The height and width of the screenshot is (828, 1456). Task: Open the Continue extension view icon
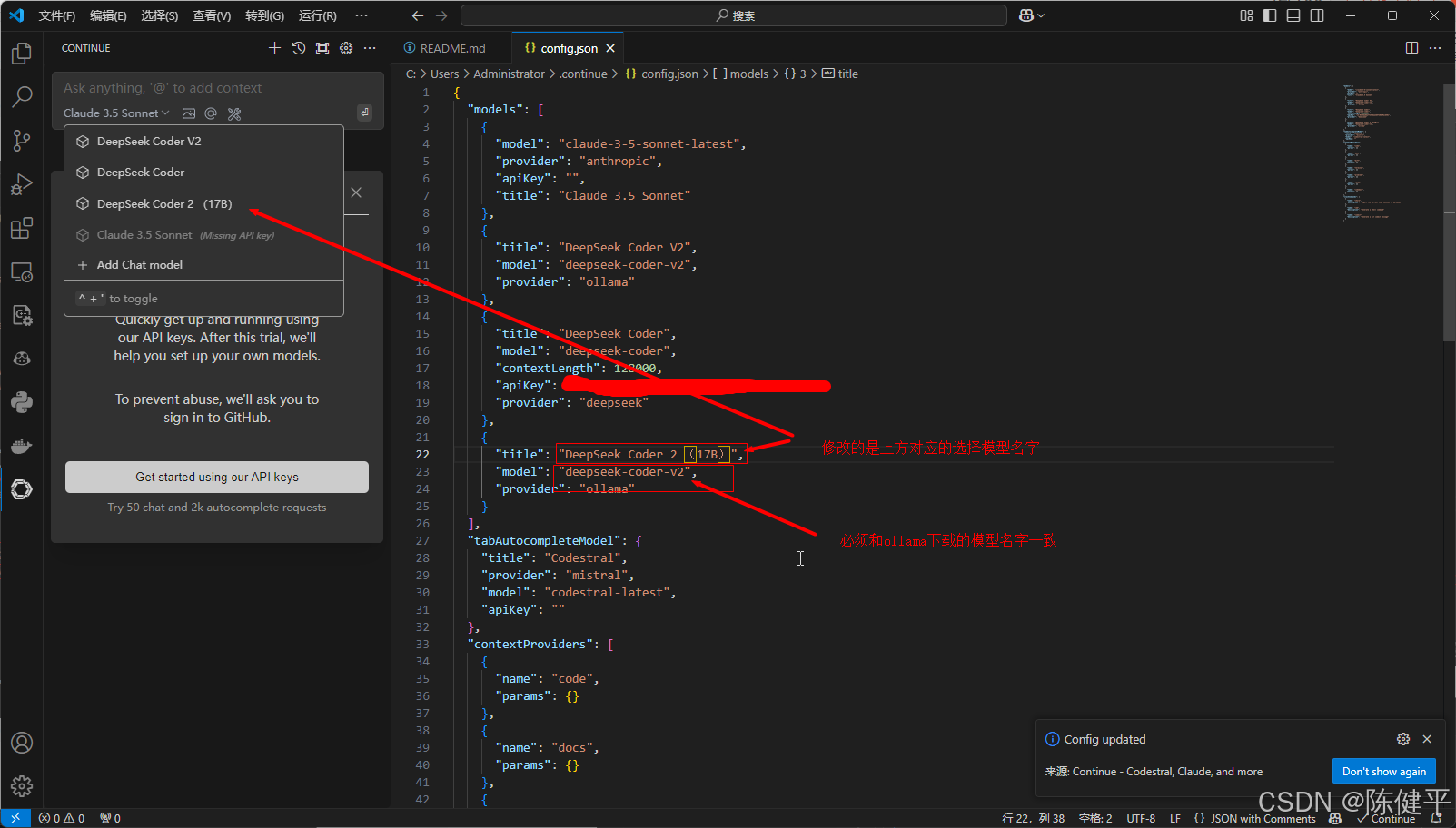click(22, 489)
